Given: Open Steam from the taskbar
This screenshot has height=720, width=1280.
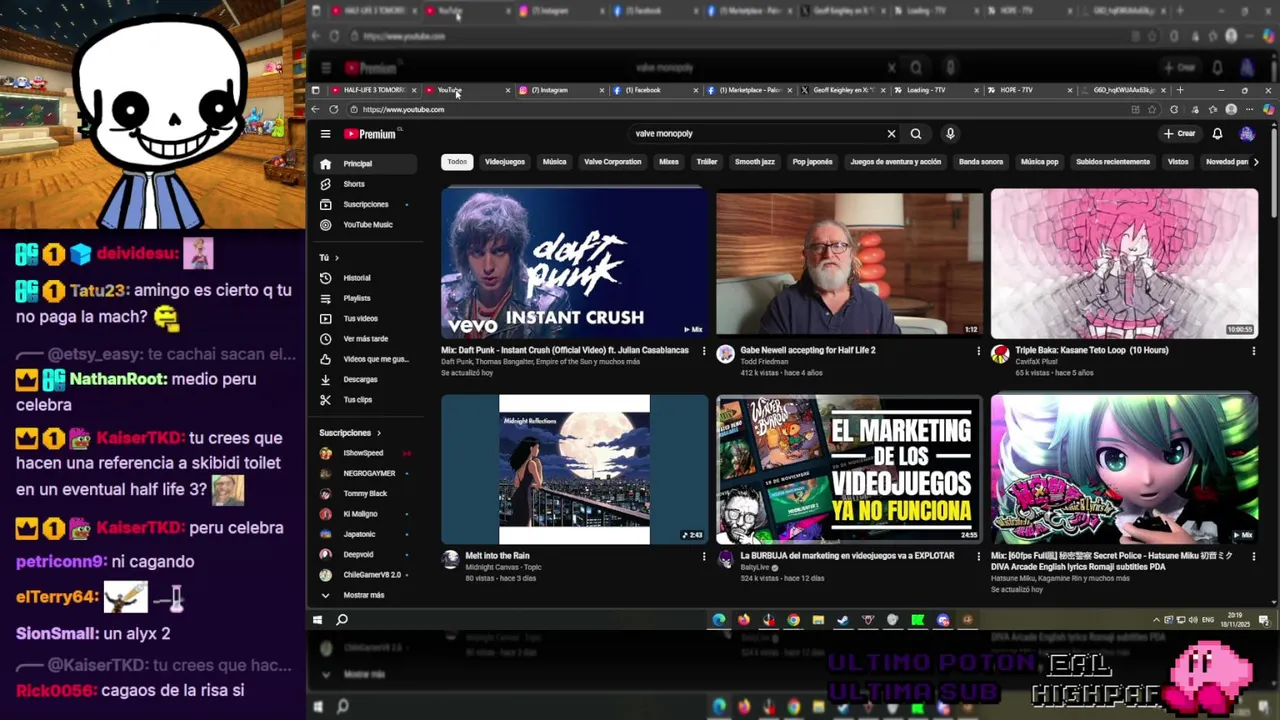Looking at the screenshot, I should click(843, 620).
